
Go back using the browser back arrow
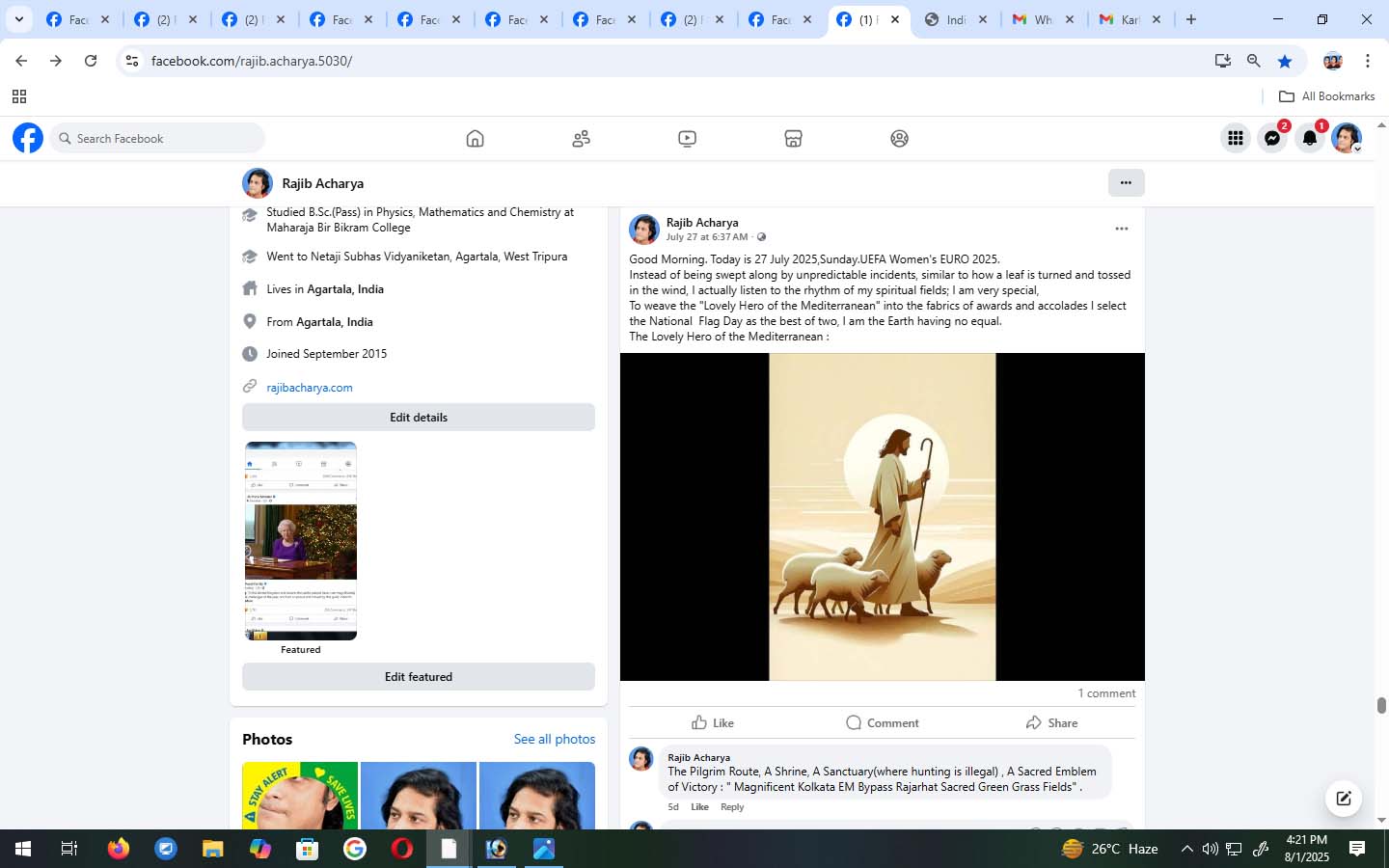[21, 61]
